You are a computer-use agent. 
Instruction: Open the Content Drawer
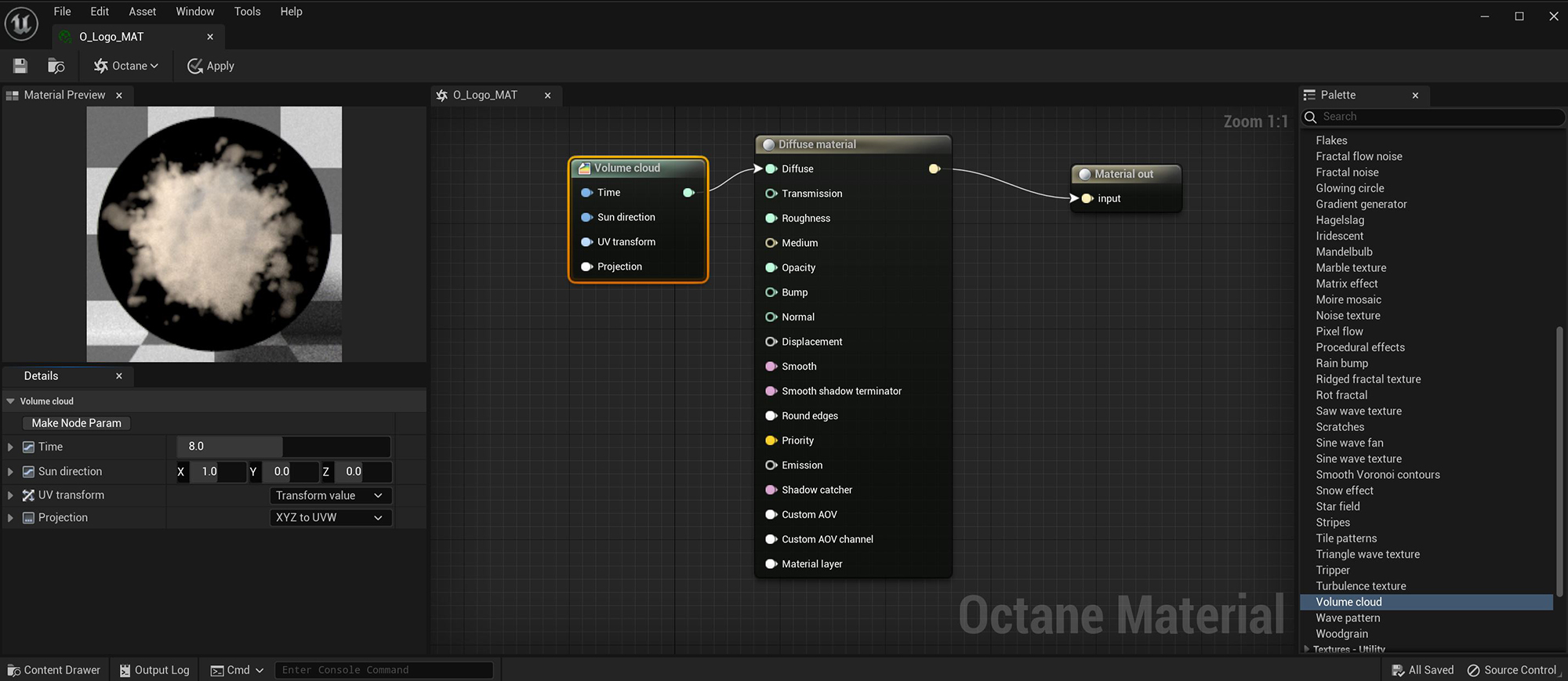(x=54, y=670)
